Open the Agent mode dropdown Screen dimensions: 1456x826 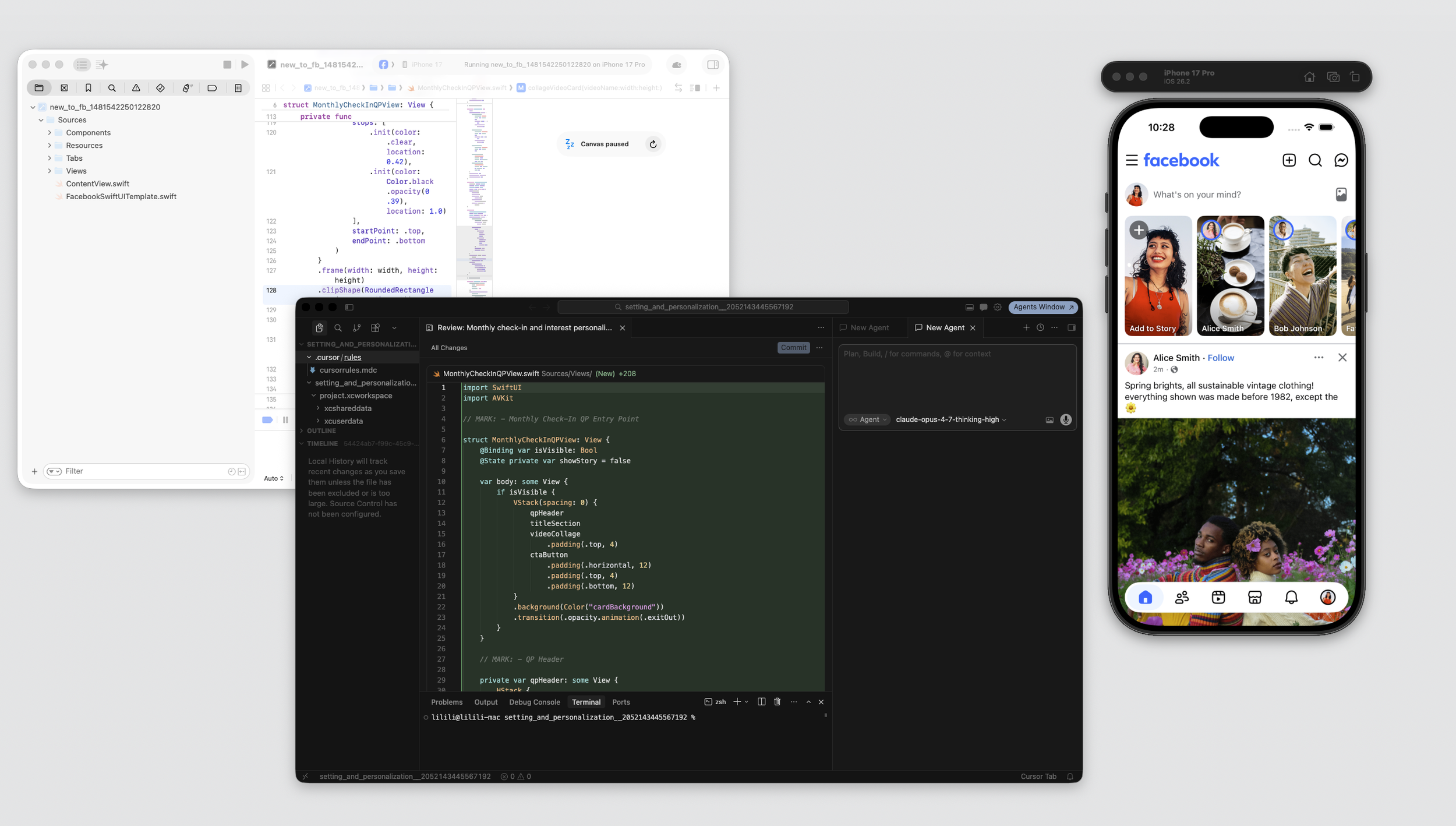867,419
